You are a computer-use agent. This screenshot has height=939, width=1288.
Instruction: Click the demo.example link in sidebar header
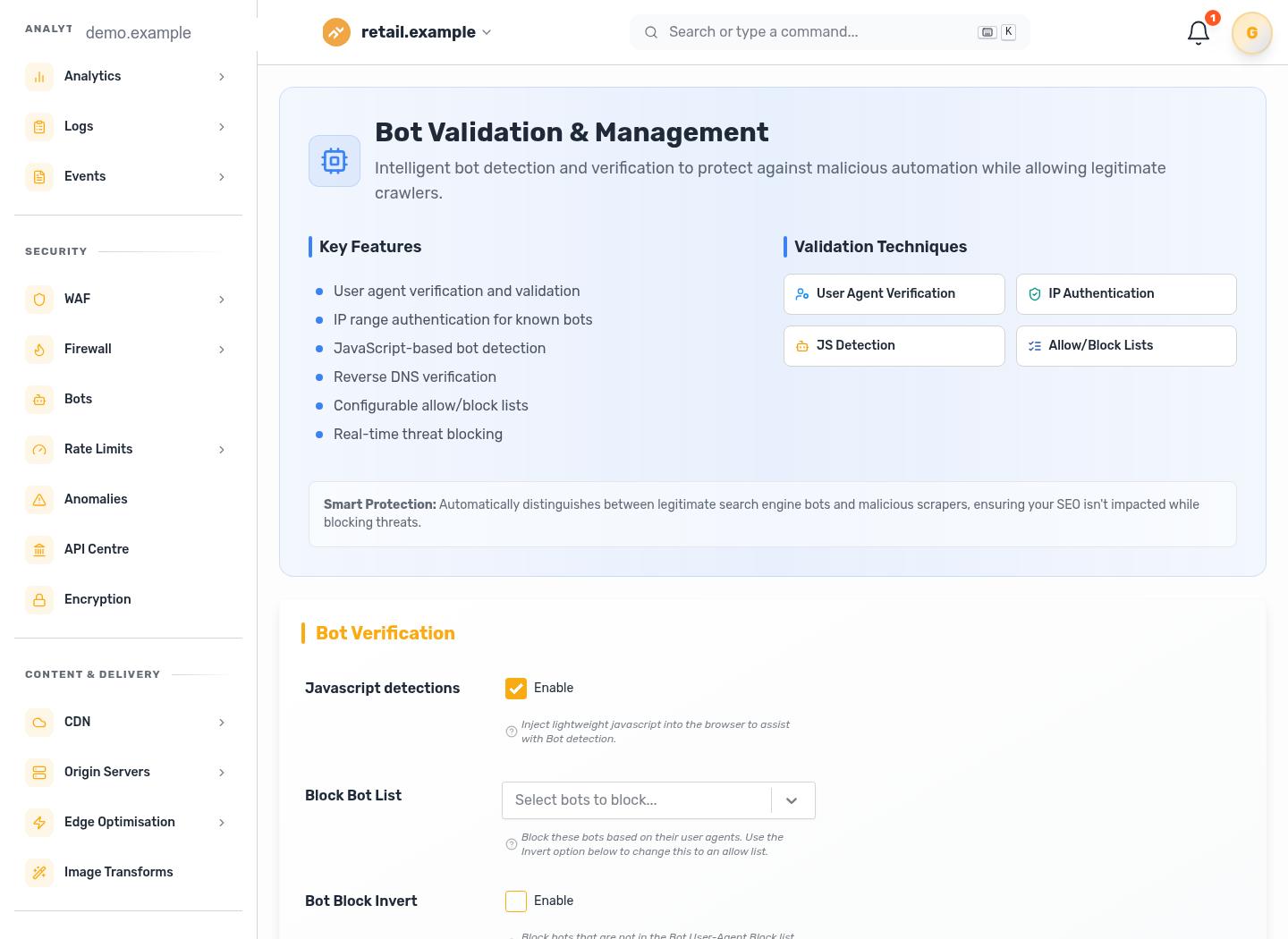[139, 33]
